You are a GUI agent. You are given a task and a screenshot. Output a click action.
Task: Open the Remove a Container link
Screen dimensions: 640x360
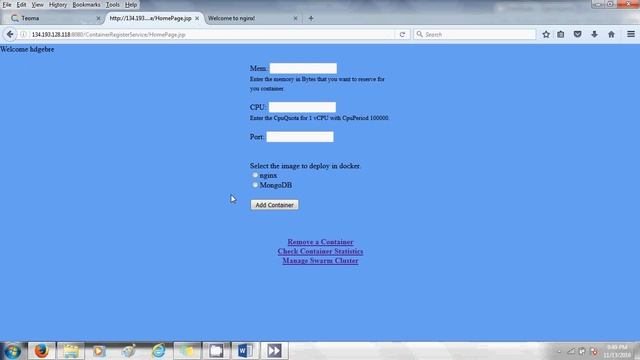[320, 242]
